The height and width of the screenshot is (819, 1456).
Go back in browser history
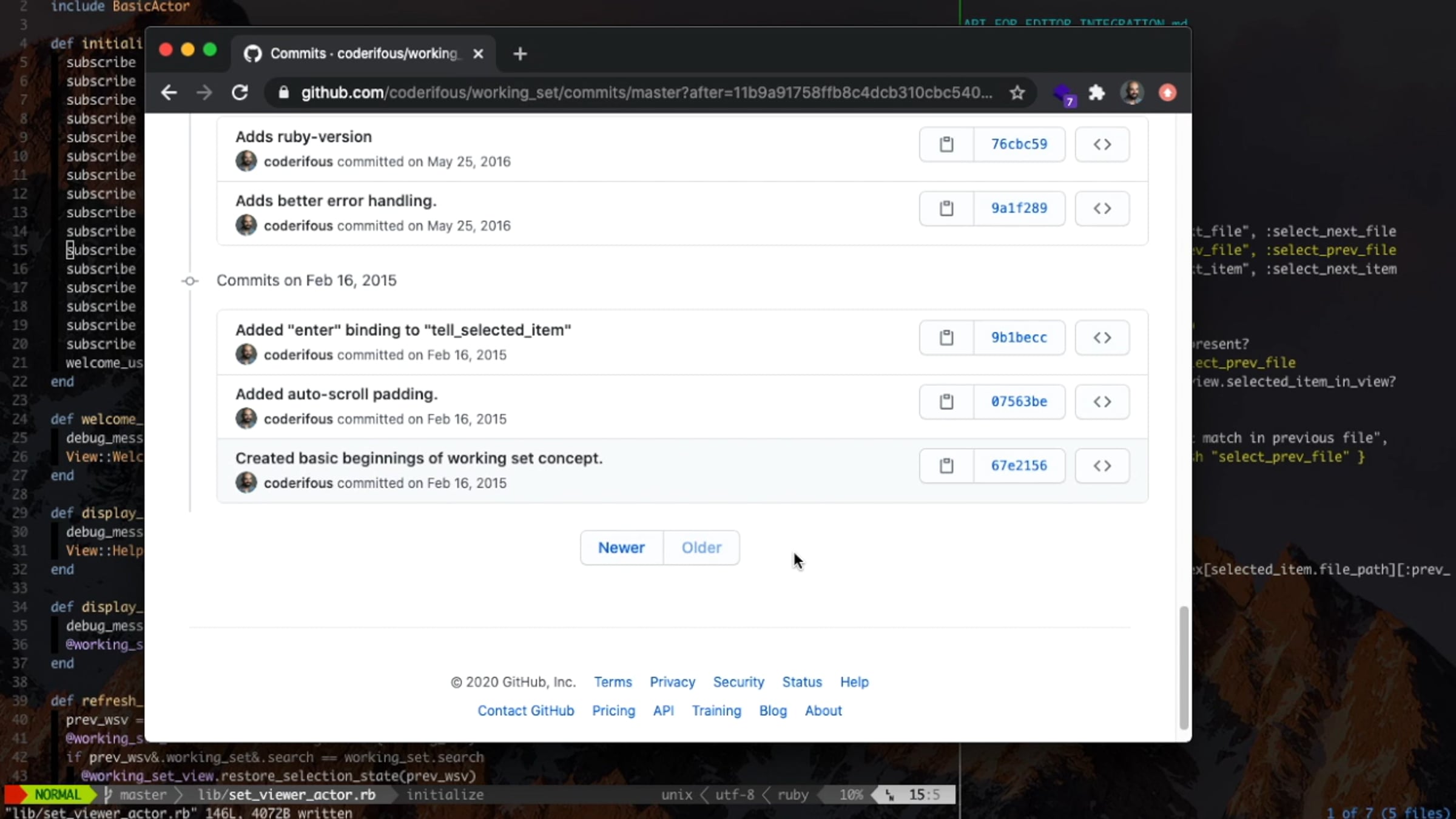tap(169, 93)
